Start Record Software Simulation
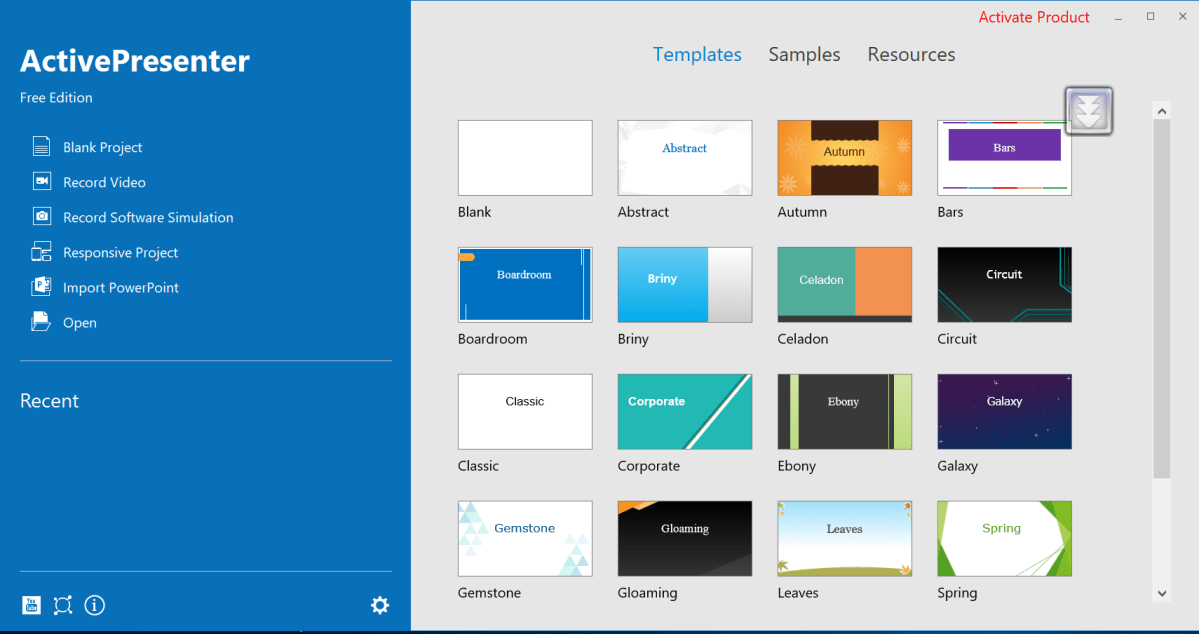Image resolution: width=1199 pixels, height=634 pixels. pyautogui.click(x=147, y=217)
